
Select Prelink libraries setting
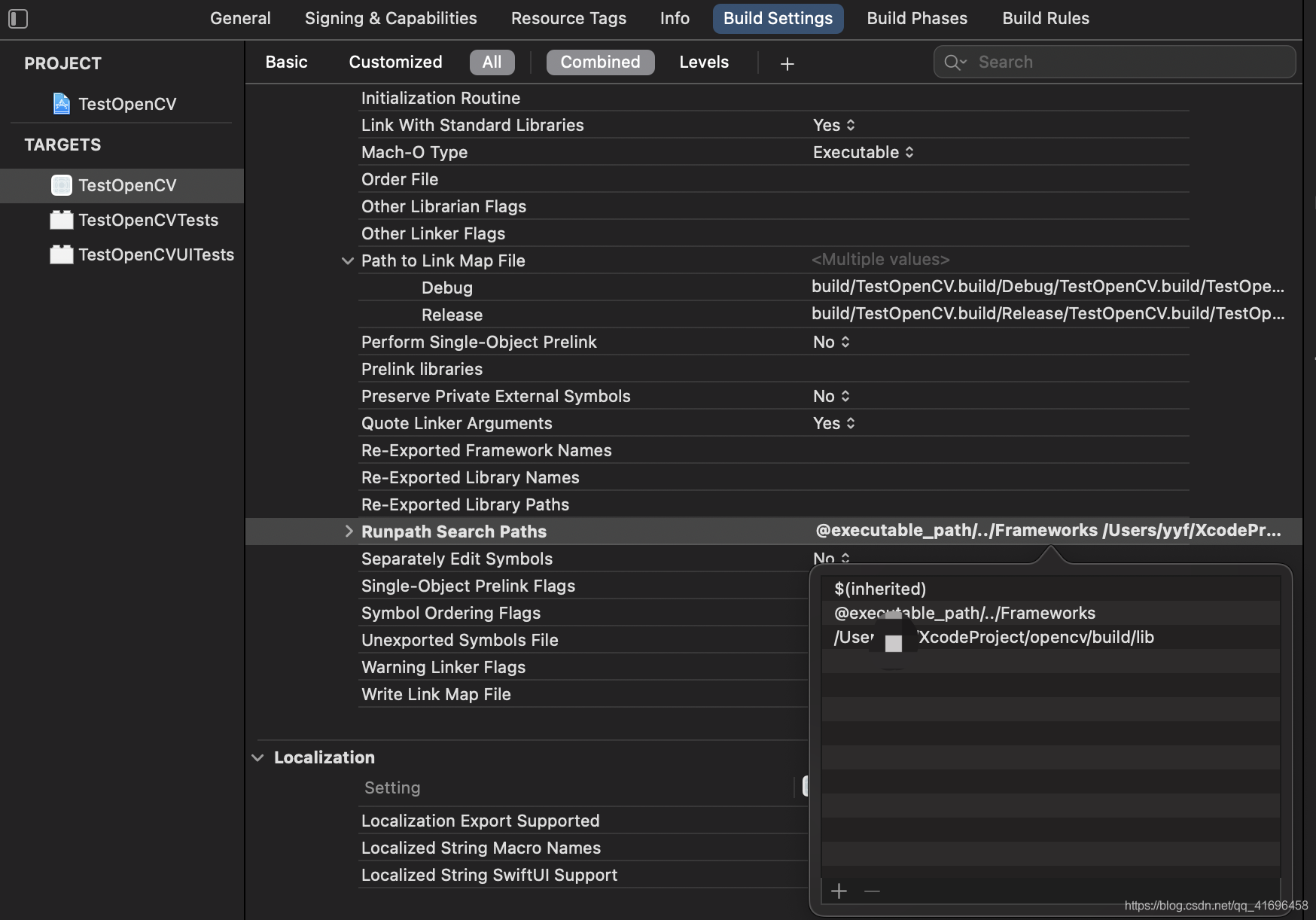422,369
